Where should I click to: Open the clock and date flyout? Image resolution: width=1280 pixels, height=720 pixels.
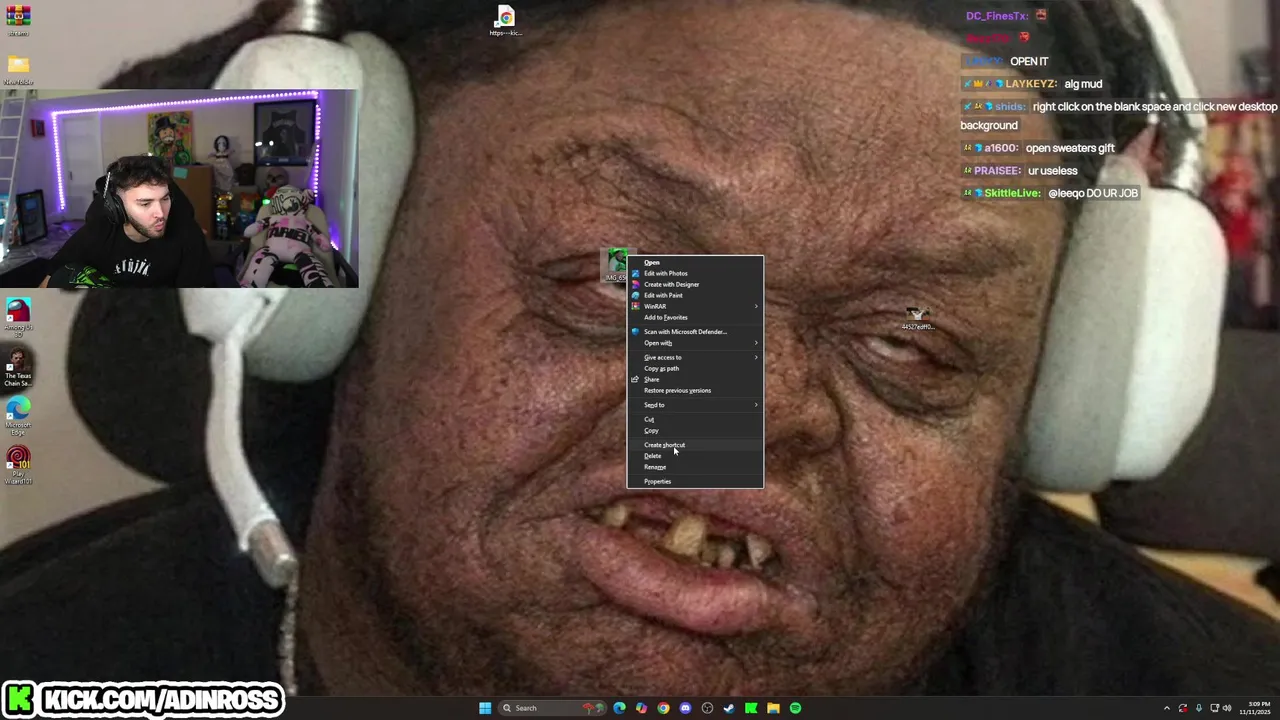tap(1255, 708)
